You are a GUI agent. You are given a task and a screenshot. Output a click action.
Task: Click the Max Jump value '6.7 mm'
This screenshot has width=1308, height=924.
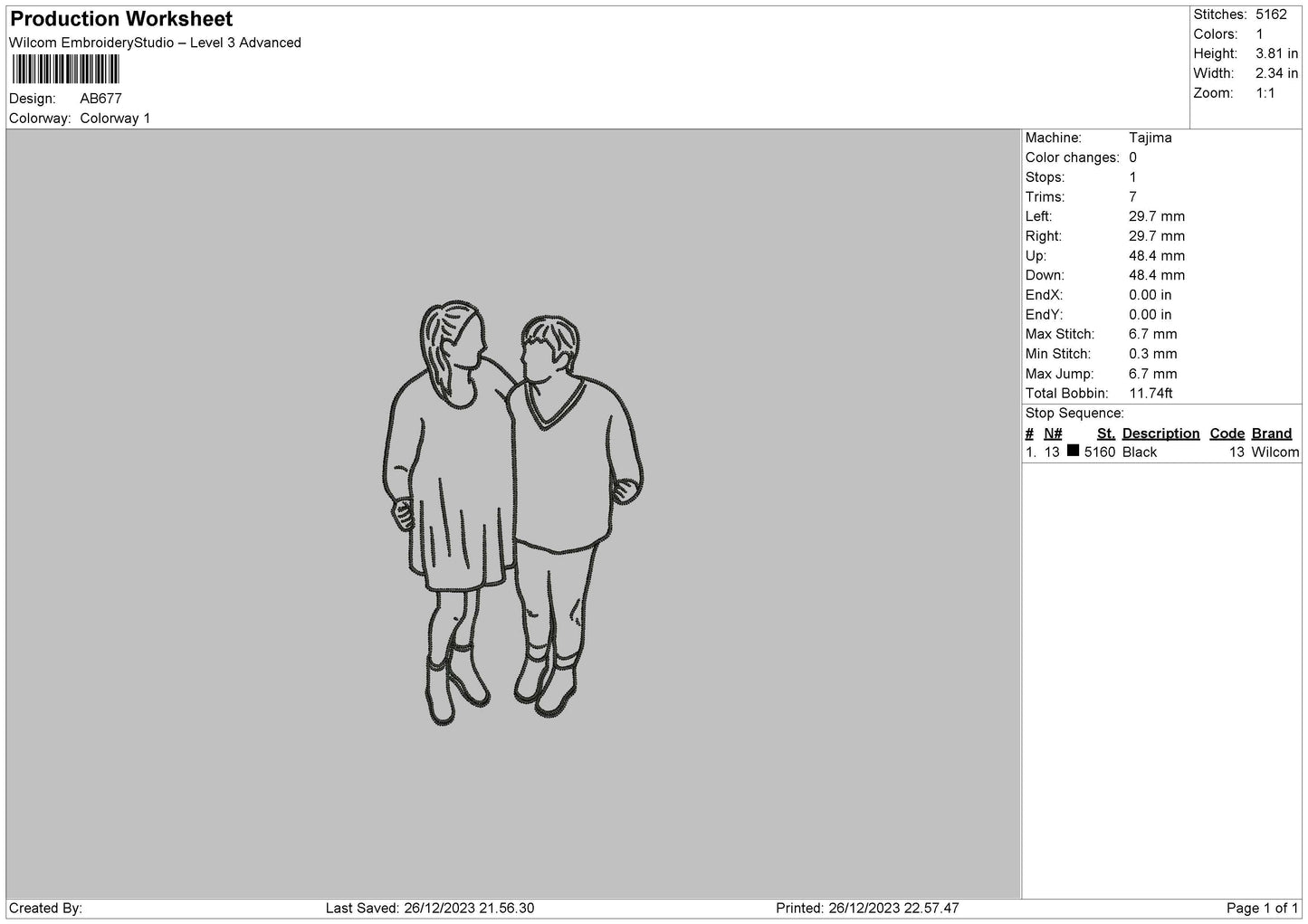[1153, 374]
